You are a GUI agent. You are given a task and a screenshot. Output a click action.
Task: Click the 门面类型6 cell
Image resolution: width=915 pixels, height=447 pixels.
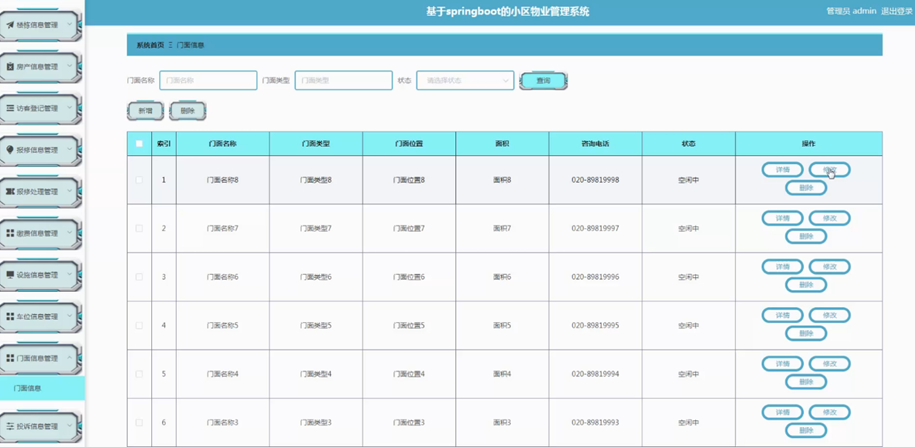coord(316,277)
